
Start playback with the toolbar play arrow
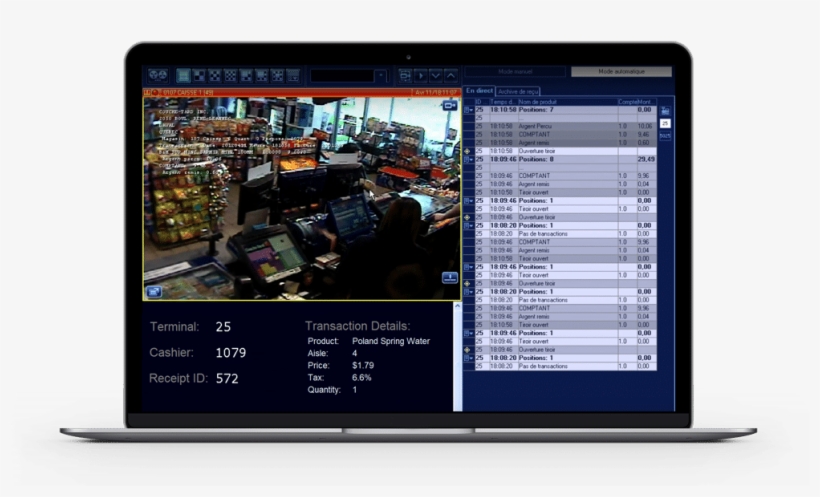coord(420,76)
